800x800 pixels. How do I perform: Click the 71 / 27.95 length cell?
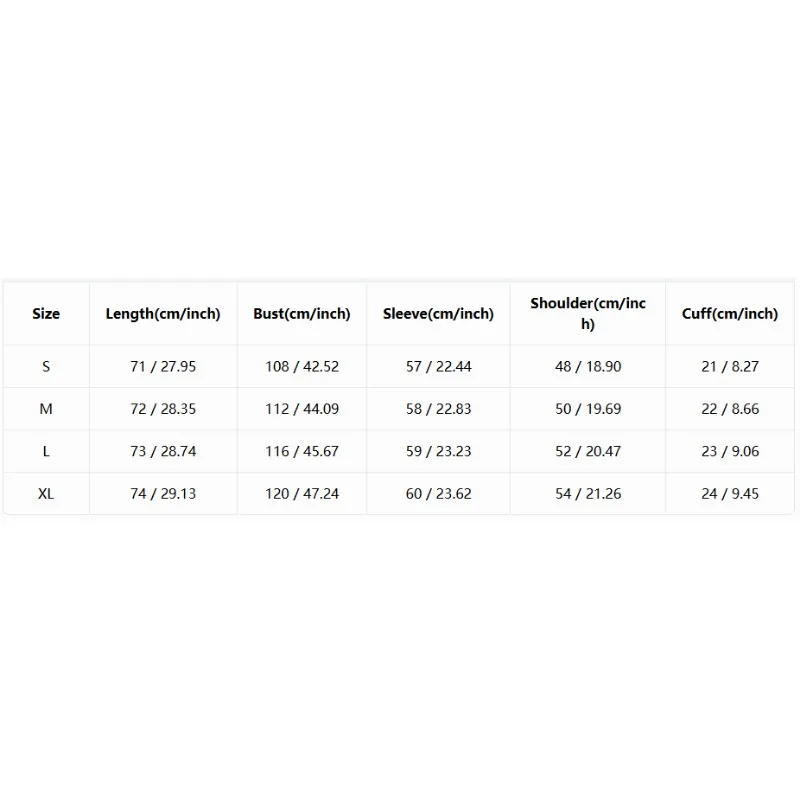[x=163, y=366]
